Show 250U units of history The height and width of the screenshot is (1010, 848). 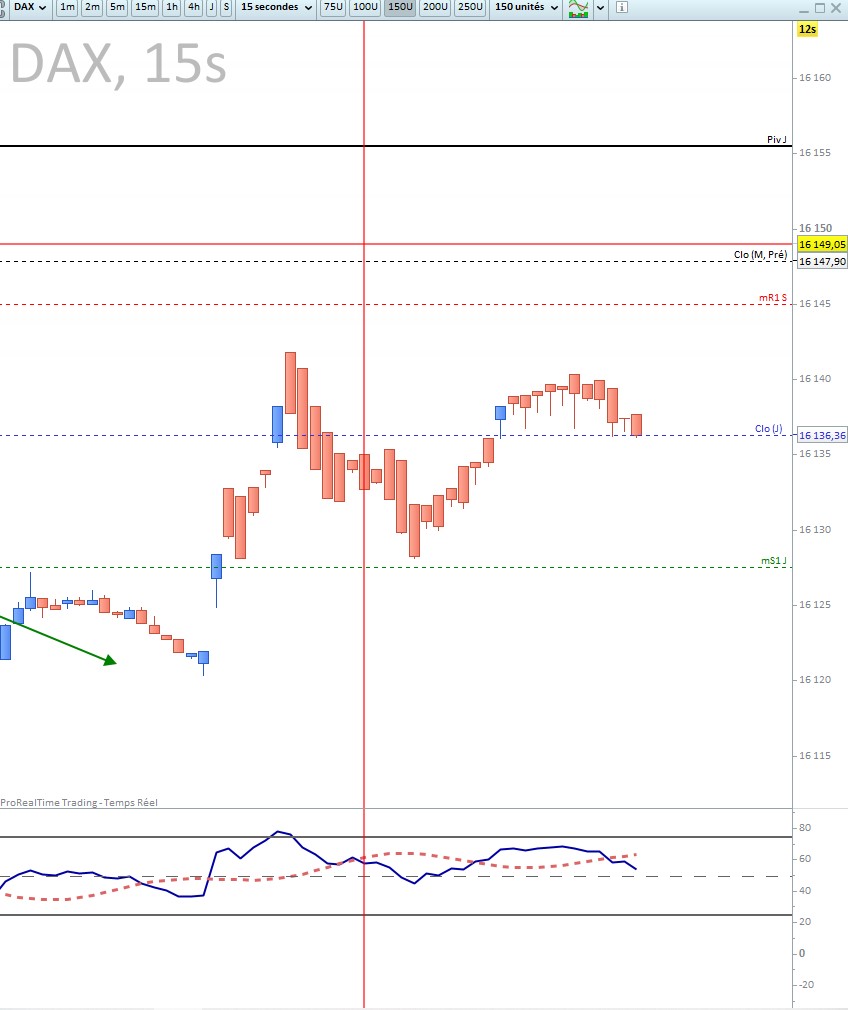click(470, 7)
